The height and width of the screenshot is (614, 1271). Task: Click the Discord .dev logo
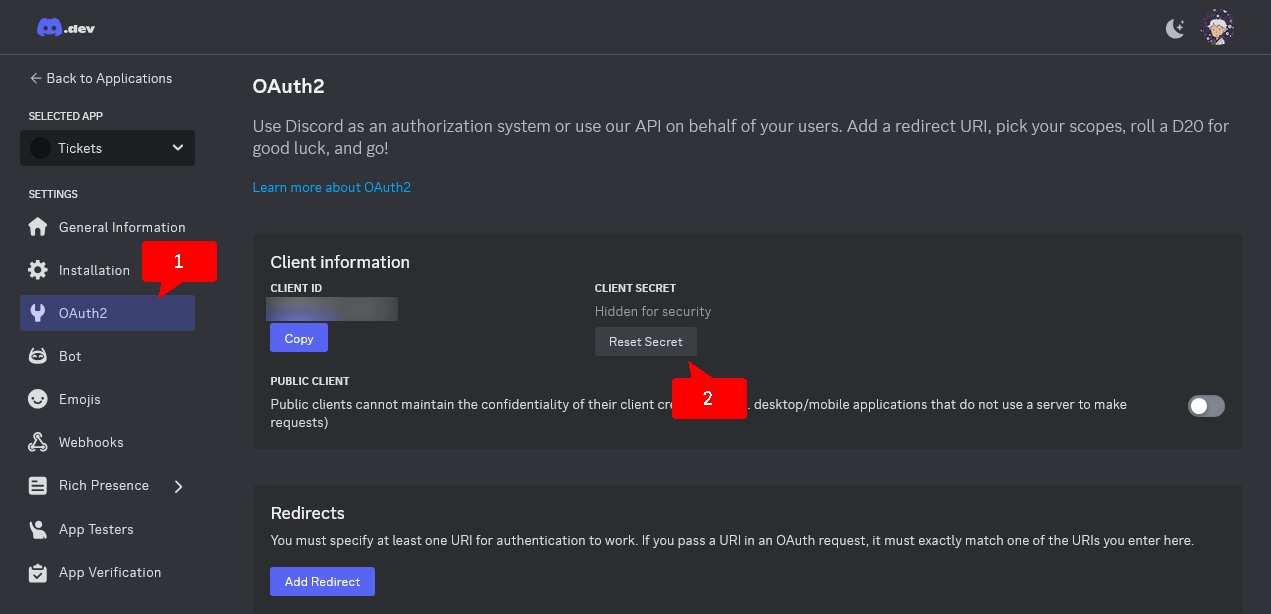pos(66,28)
